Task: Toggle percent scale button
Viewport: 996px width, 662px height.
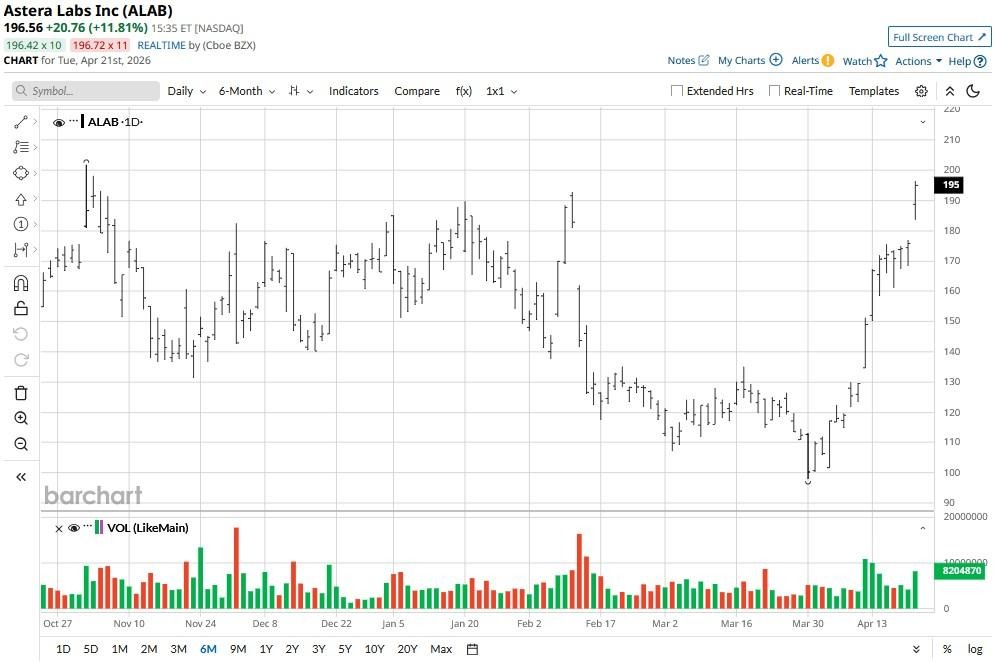Action: [947, 649]
